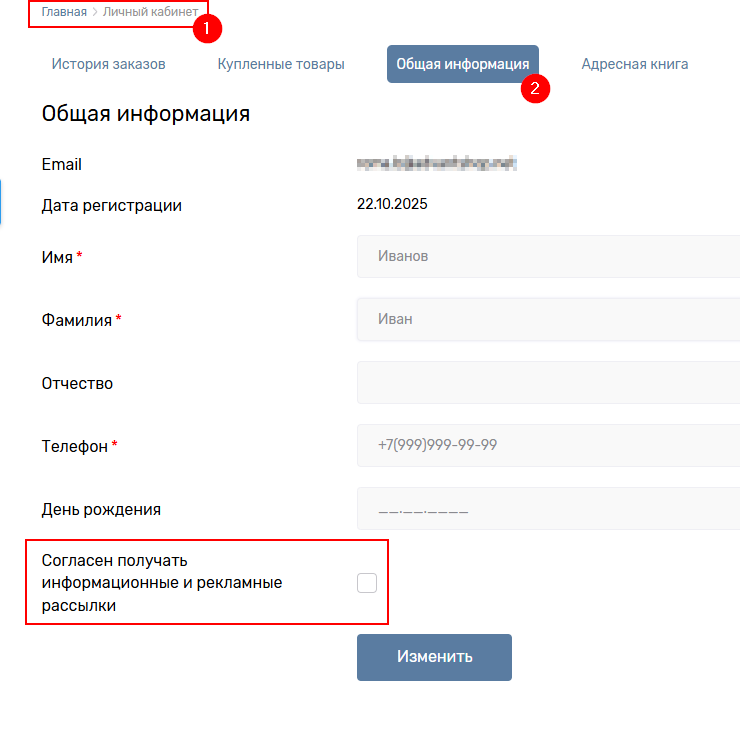The height and width of the screenshot is (740, 740).
Task: Select the Общая информация tab
Action: click(462, 64)
